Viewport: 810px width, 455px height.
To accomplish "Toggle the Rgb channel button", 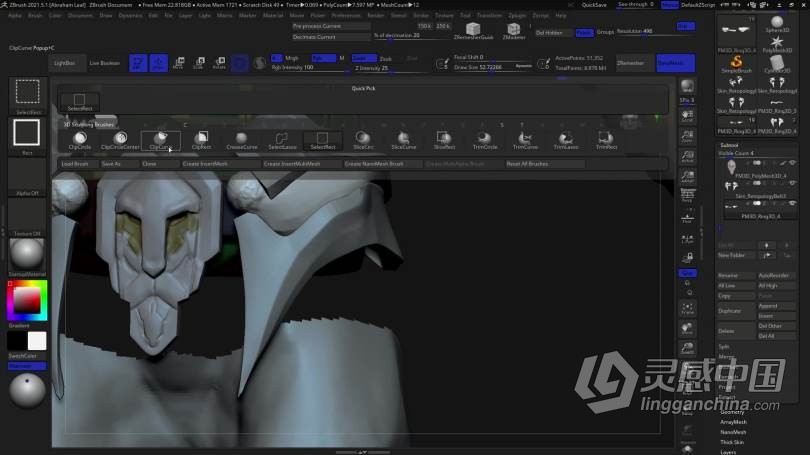I will 323,58.
